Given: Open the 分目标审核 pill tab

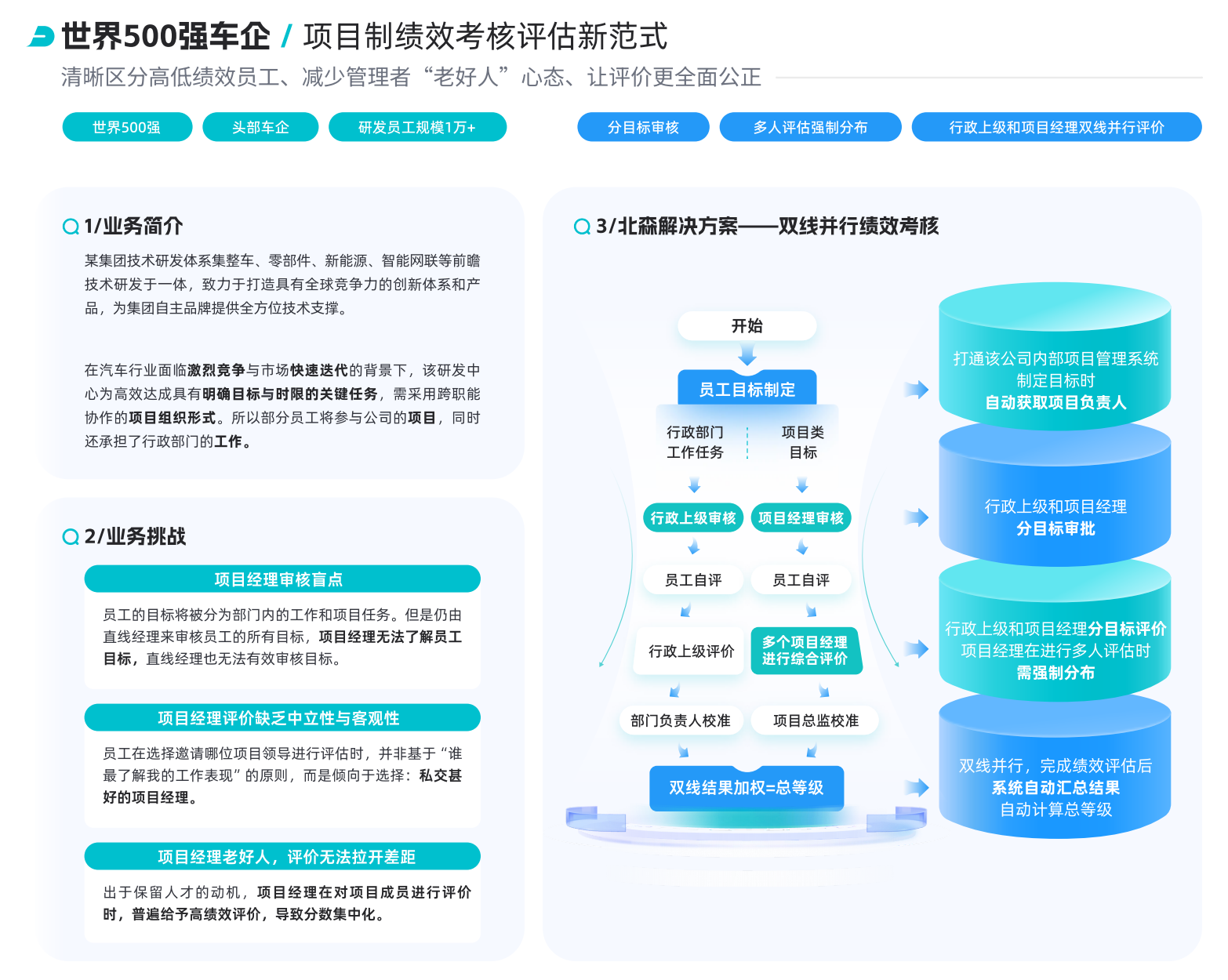Looking at the screenshot, I should coord(643,127).
